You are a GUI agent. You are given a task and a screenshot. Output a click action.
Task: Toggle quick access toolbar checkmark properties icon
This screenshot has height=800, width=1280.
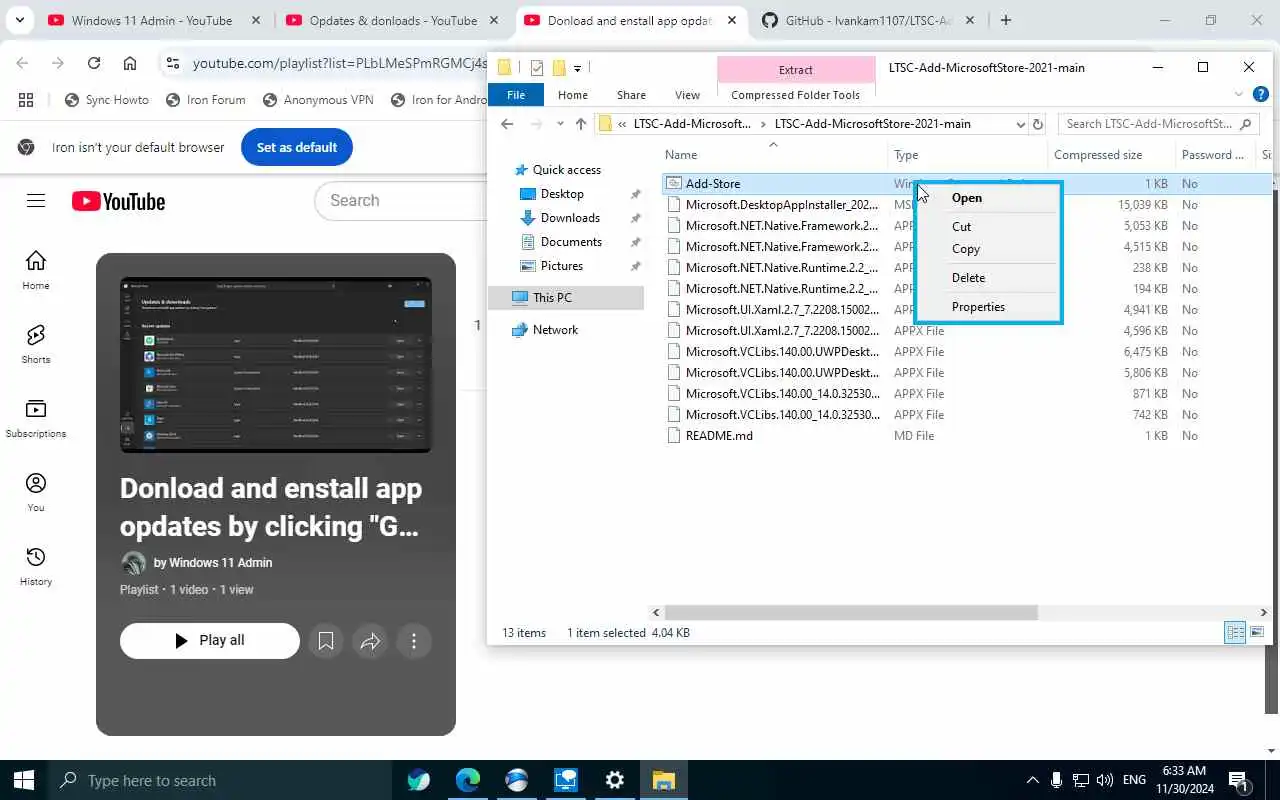point(537,68)
